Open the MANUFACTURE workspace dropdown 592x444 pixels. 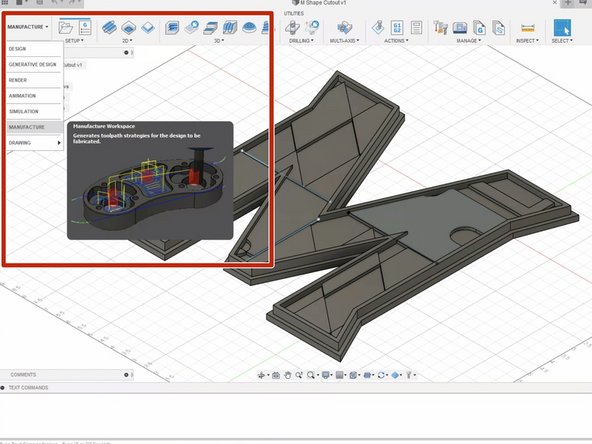(28, 27)
